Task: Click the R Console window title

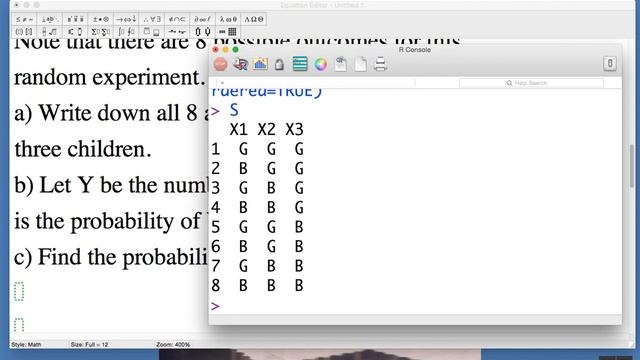Action: pyautogui.click(x=415, y=50)
